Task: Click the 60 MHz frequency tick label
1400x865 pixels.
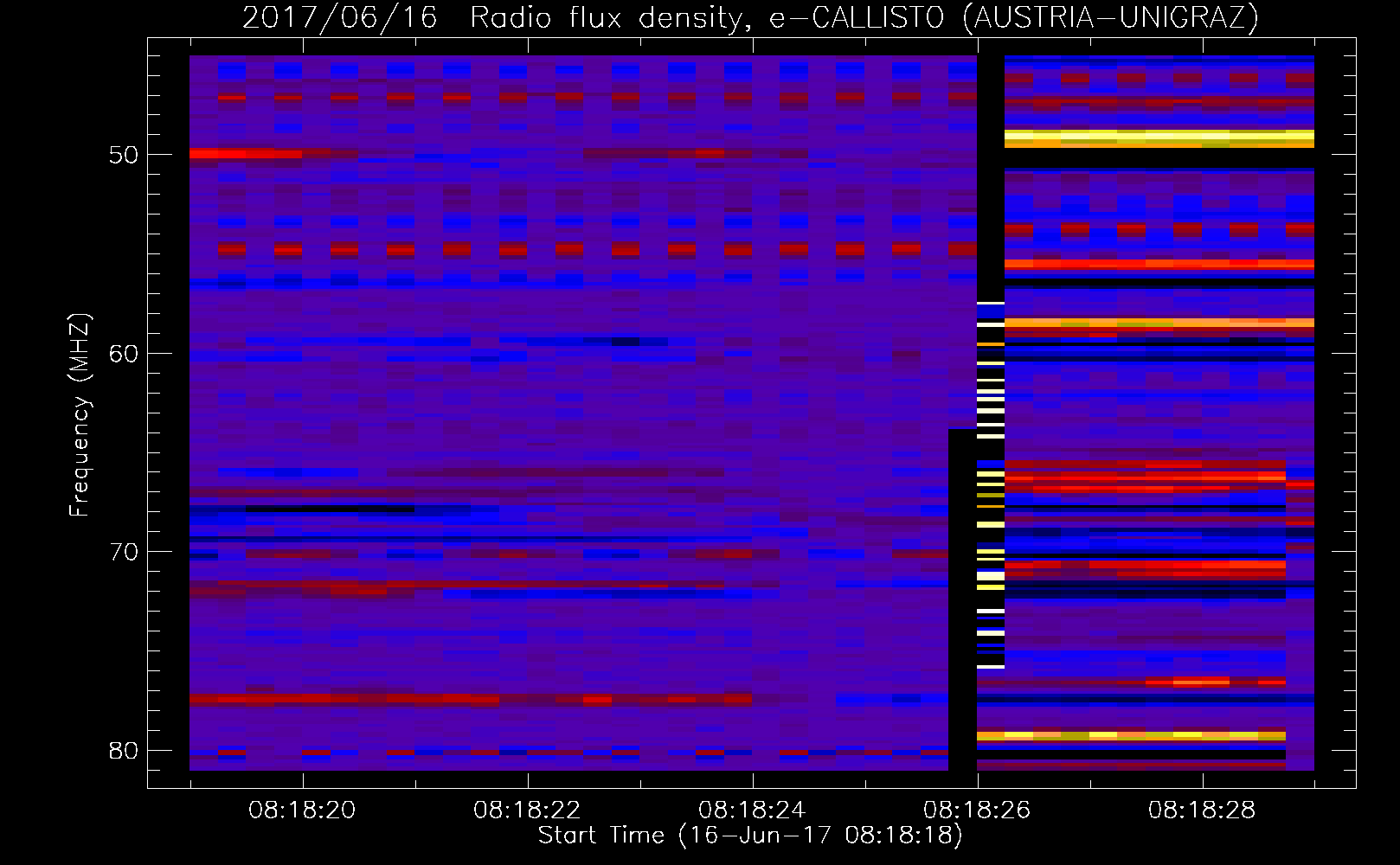Action: point(124,354)
